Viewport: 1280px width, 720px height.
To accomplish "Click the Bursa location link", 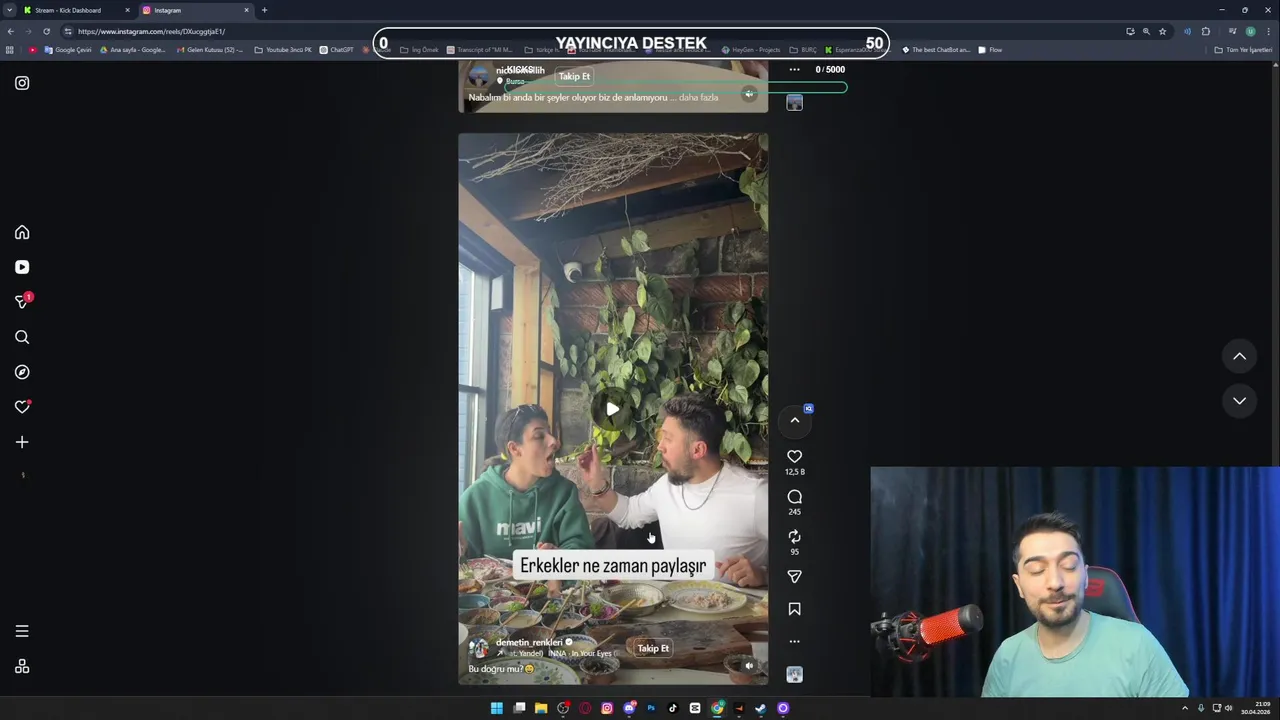I will 515,81.
